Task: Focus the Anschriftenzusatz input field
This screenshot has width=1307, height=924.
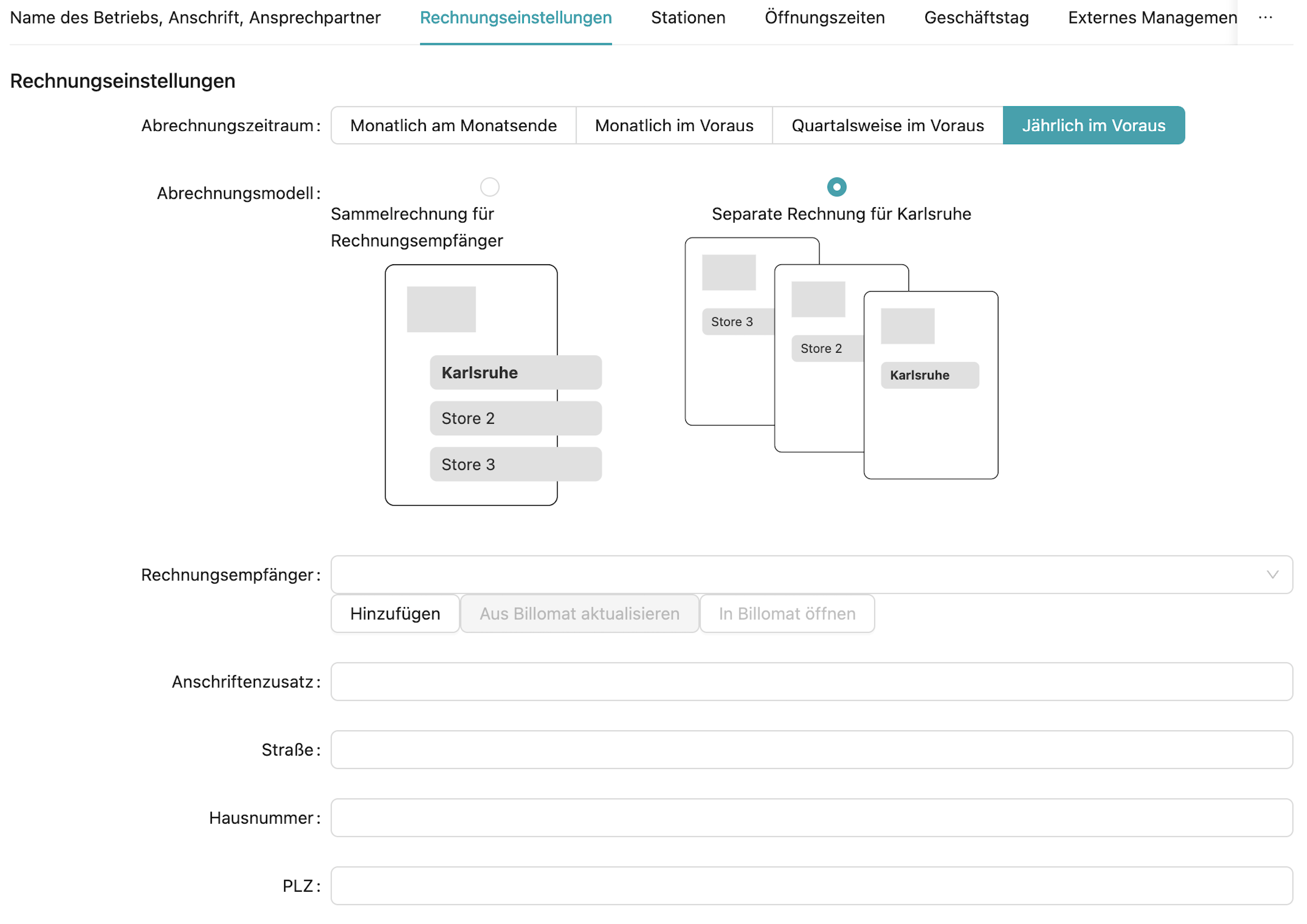Action: click(x=811, y=681)
